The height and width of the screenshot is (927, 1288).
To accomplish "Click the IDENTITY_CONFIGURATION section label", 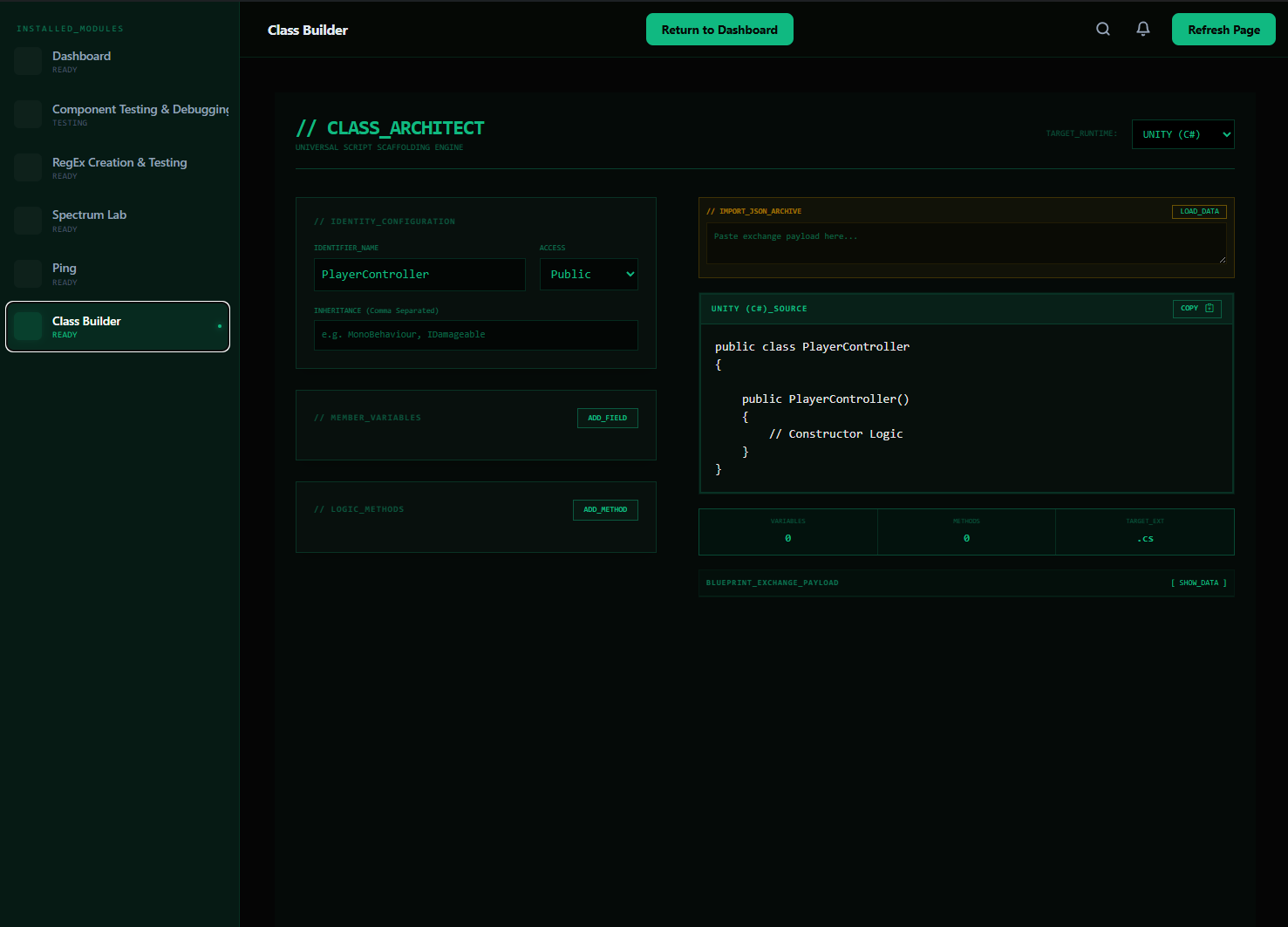I will click(385, 222).
